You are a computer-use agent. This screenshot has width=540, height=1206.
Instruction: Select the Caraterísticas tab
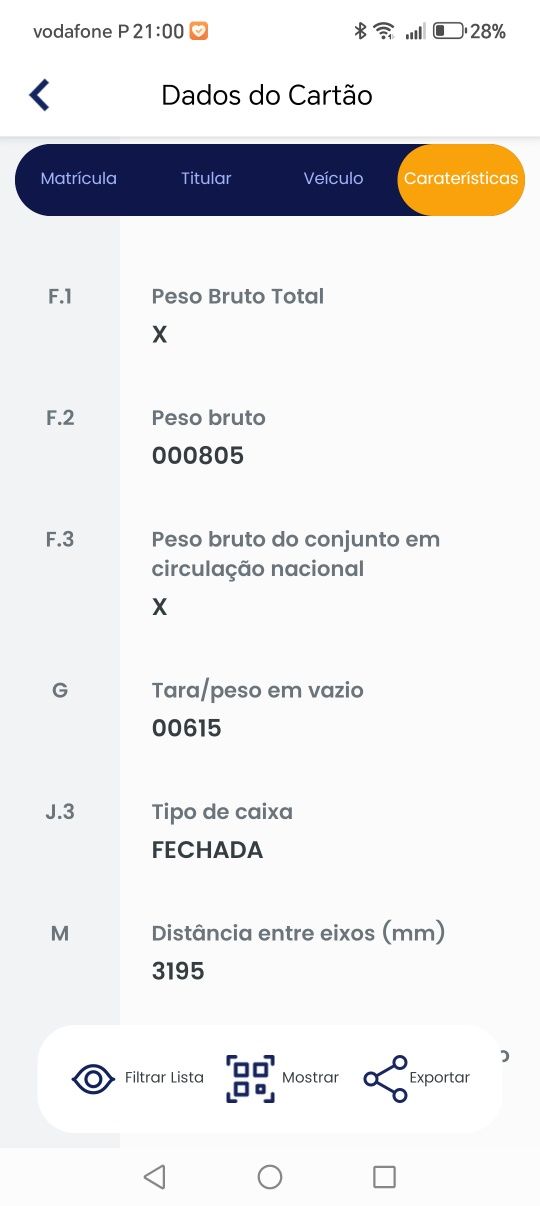[461, 179]
